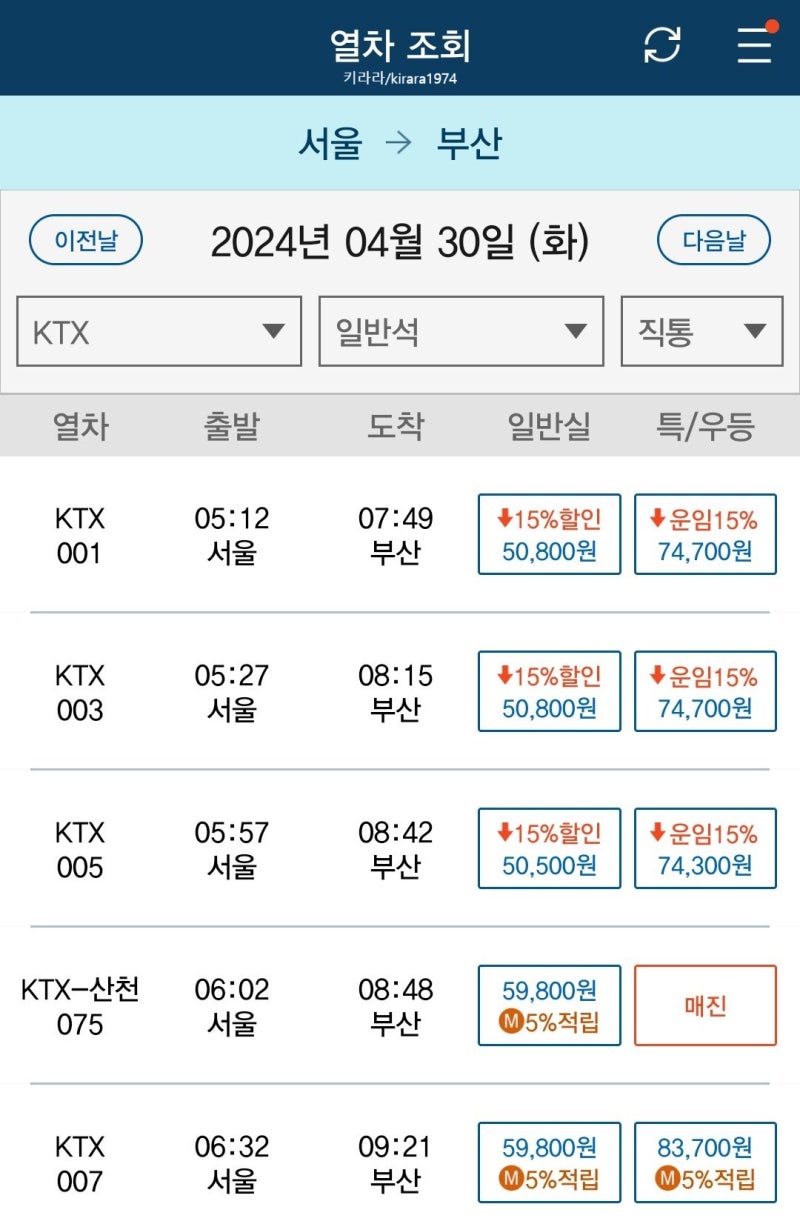Select KTX 001 standard seat 50,800원
Screen dimensions: 800x1224
click(549, 534)
